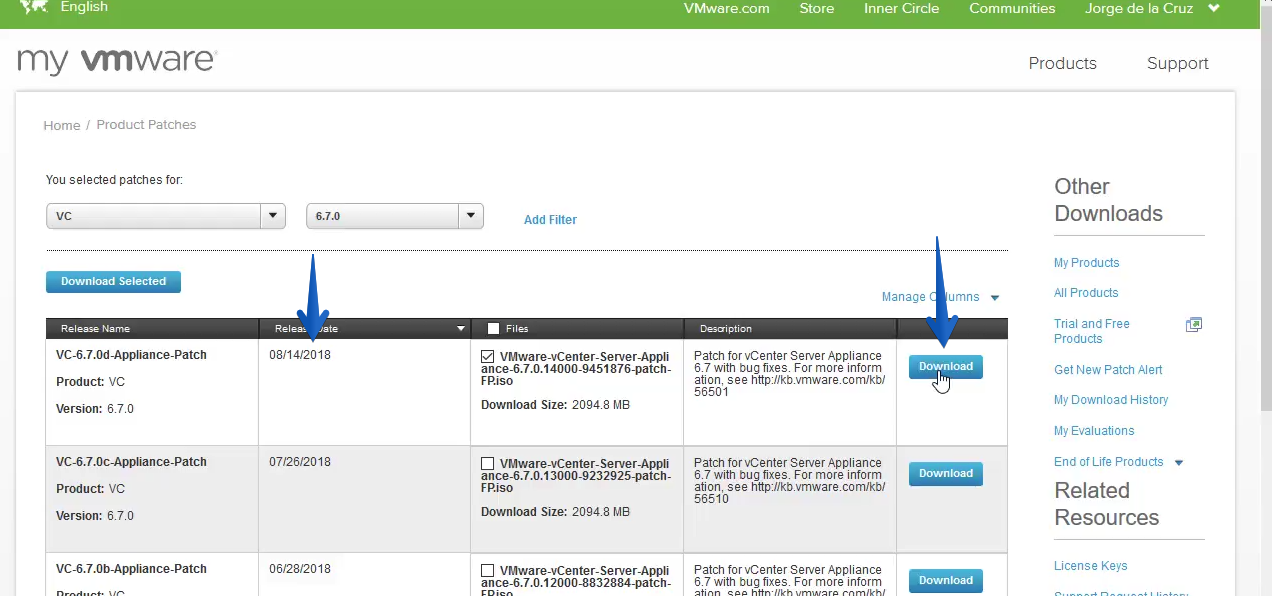Open the Products menu
The height and width of the screenshot is (596, 1272).
click(1062, 63)
